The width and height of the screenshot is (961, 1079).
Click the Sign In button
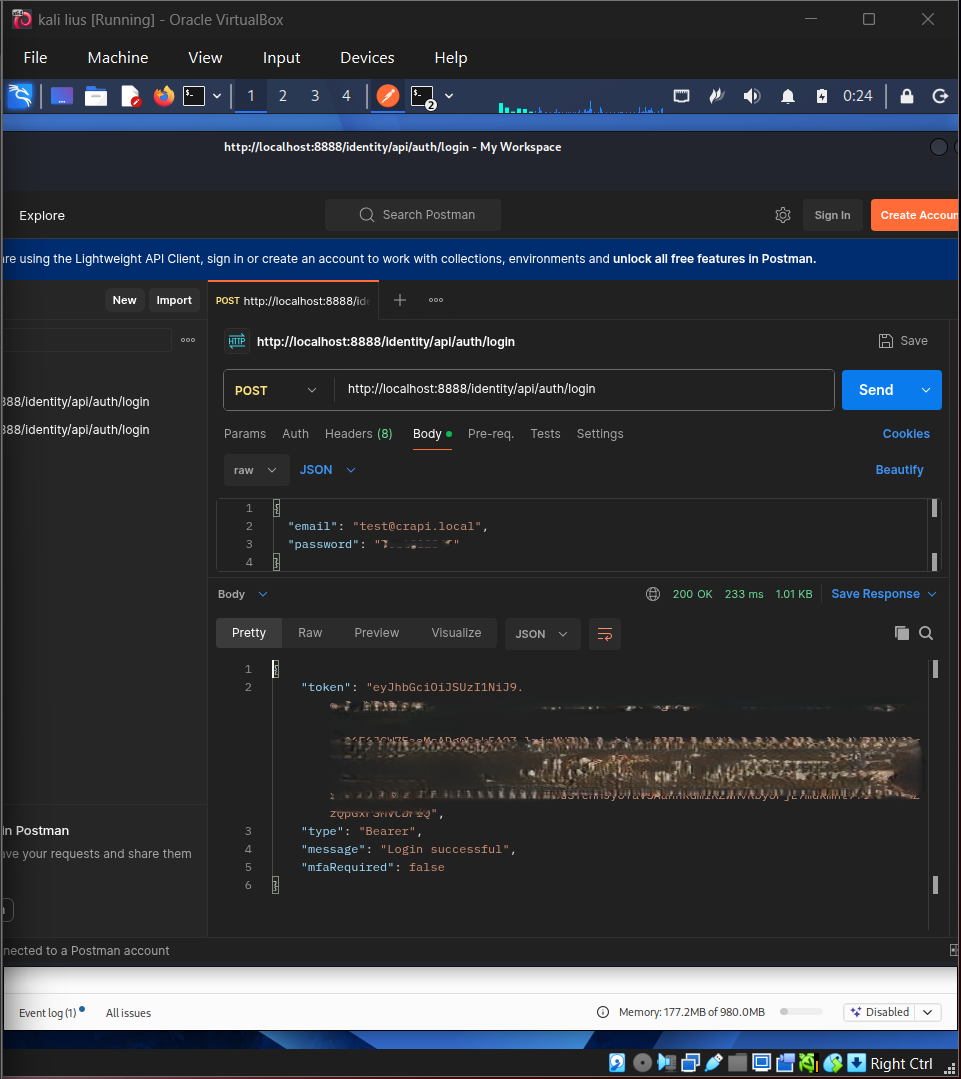tap(832, 215)
